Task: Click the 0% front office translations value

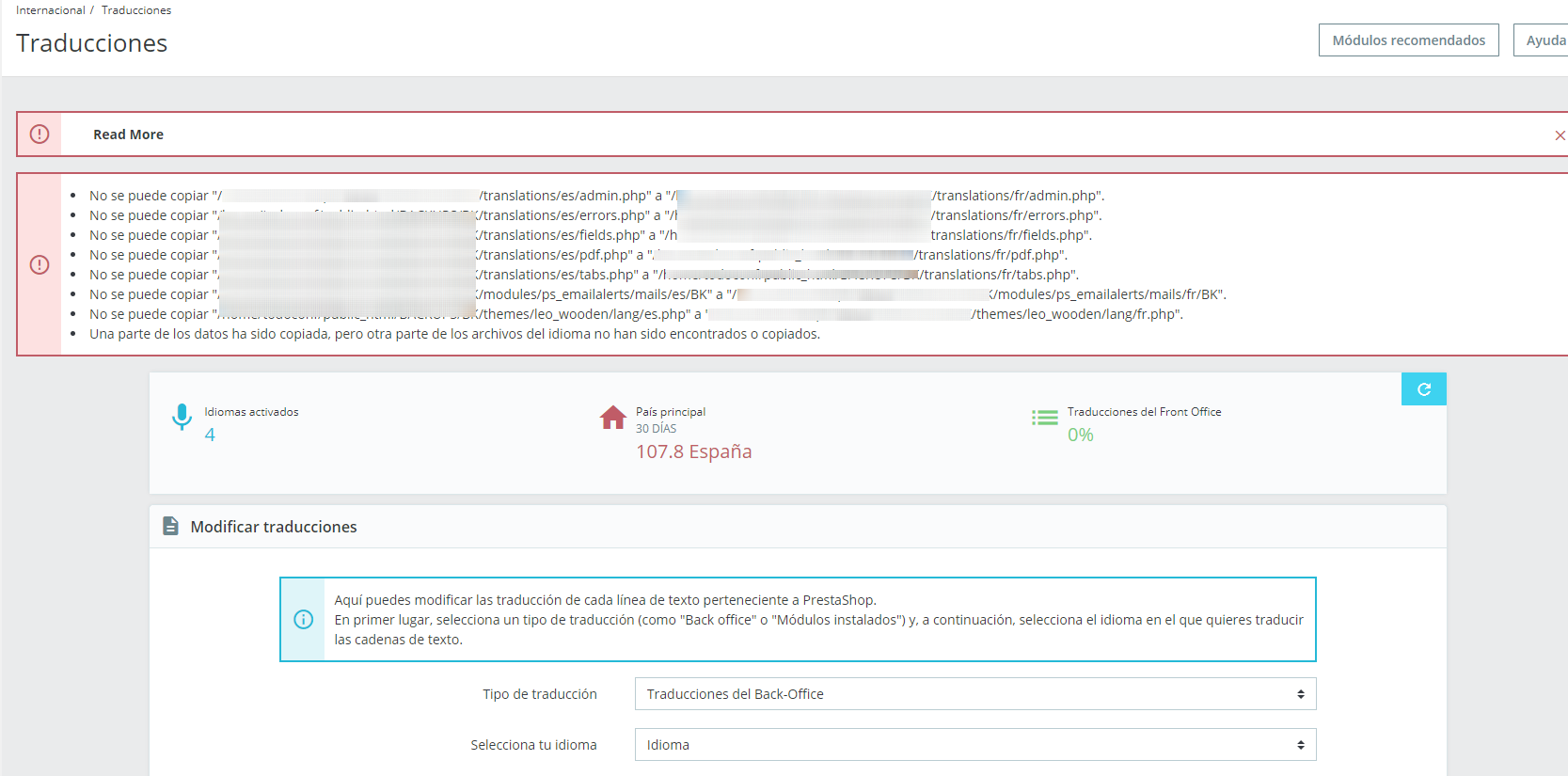Action: pos(1081,435)
